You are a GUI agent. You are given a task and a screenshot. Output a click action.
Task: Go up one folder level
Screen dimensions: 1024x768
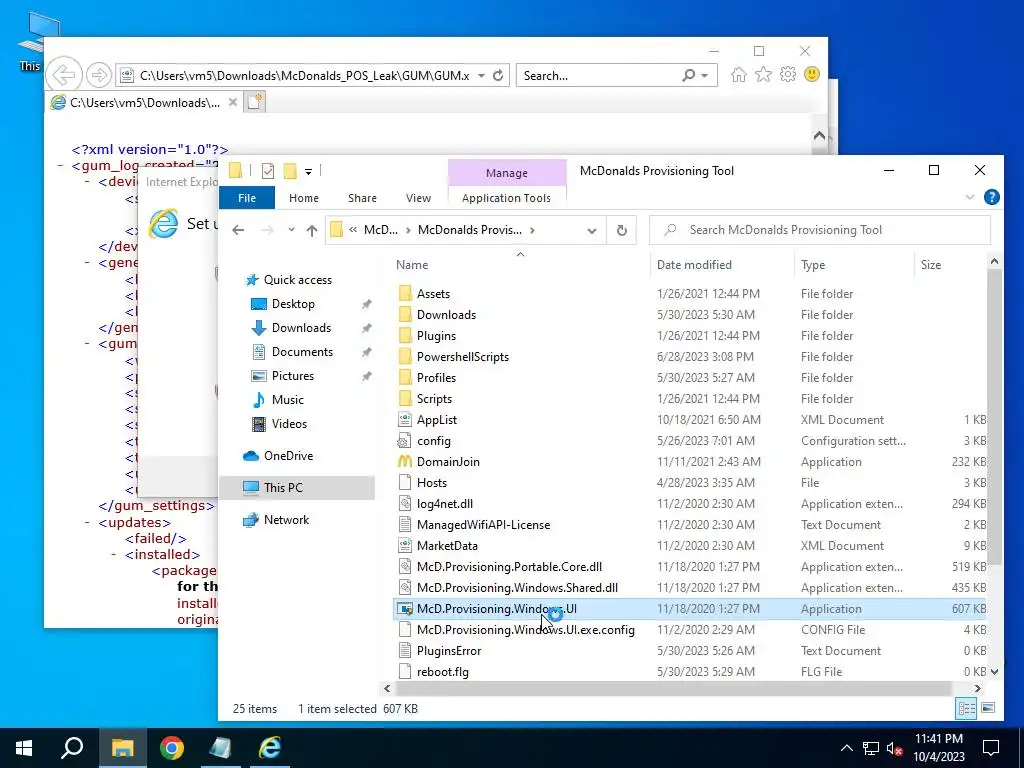point(312,230)
